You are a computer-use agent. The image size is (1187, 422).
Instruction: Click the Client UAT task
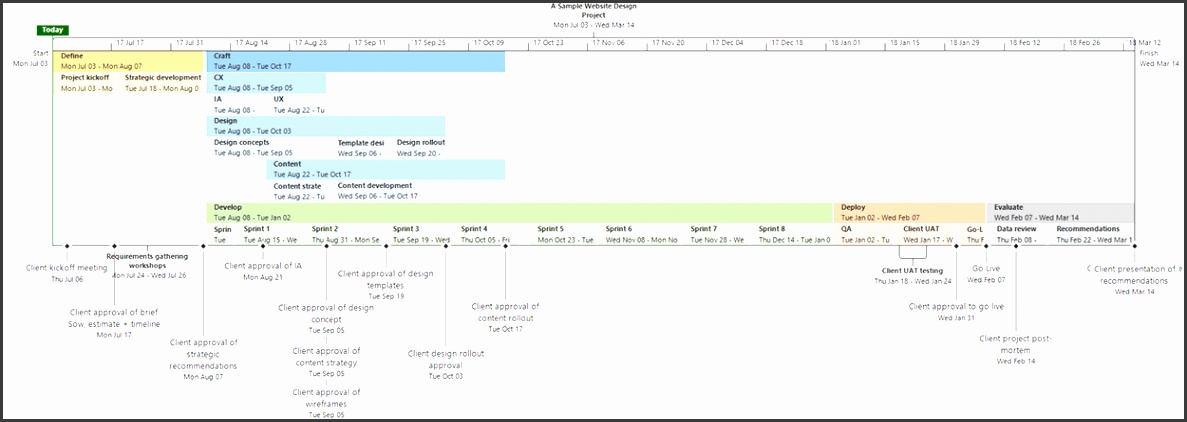[x=928, y=234]
